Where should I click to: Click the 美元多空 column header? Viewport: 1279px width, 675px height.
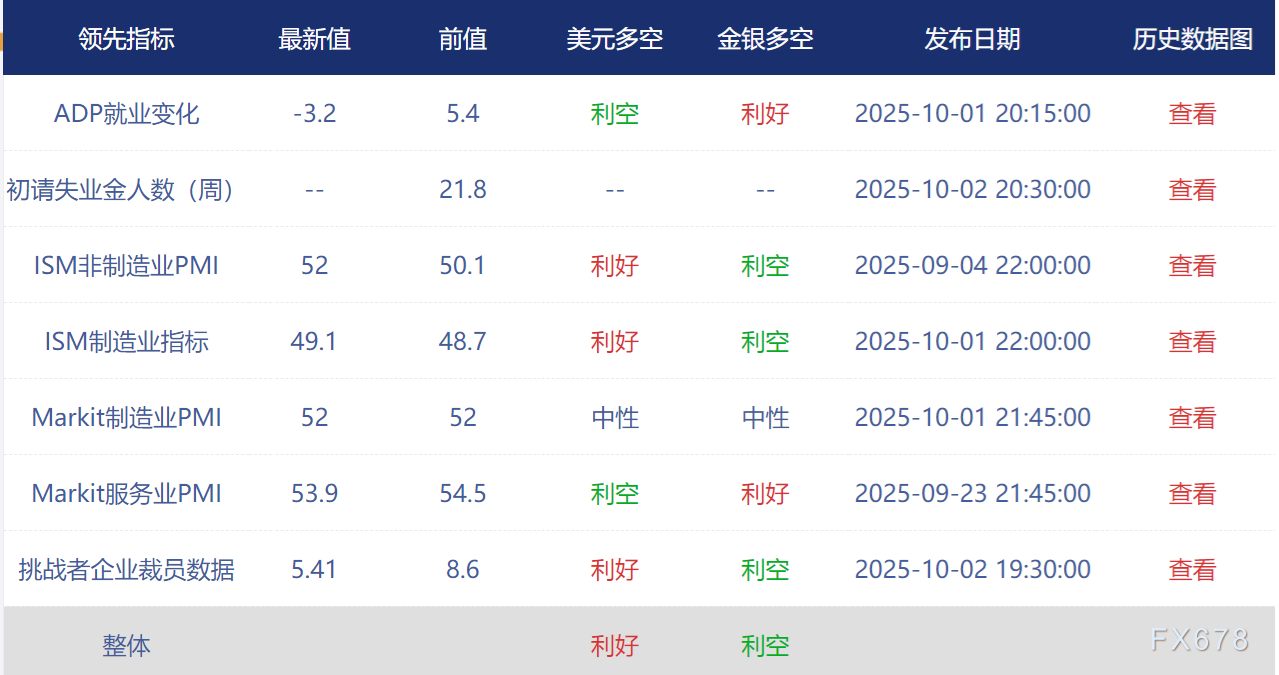[x=614, y=39]
